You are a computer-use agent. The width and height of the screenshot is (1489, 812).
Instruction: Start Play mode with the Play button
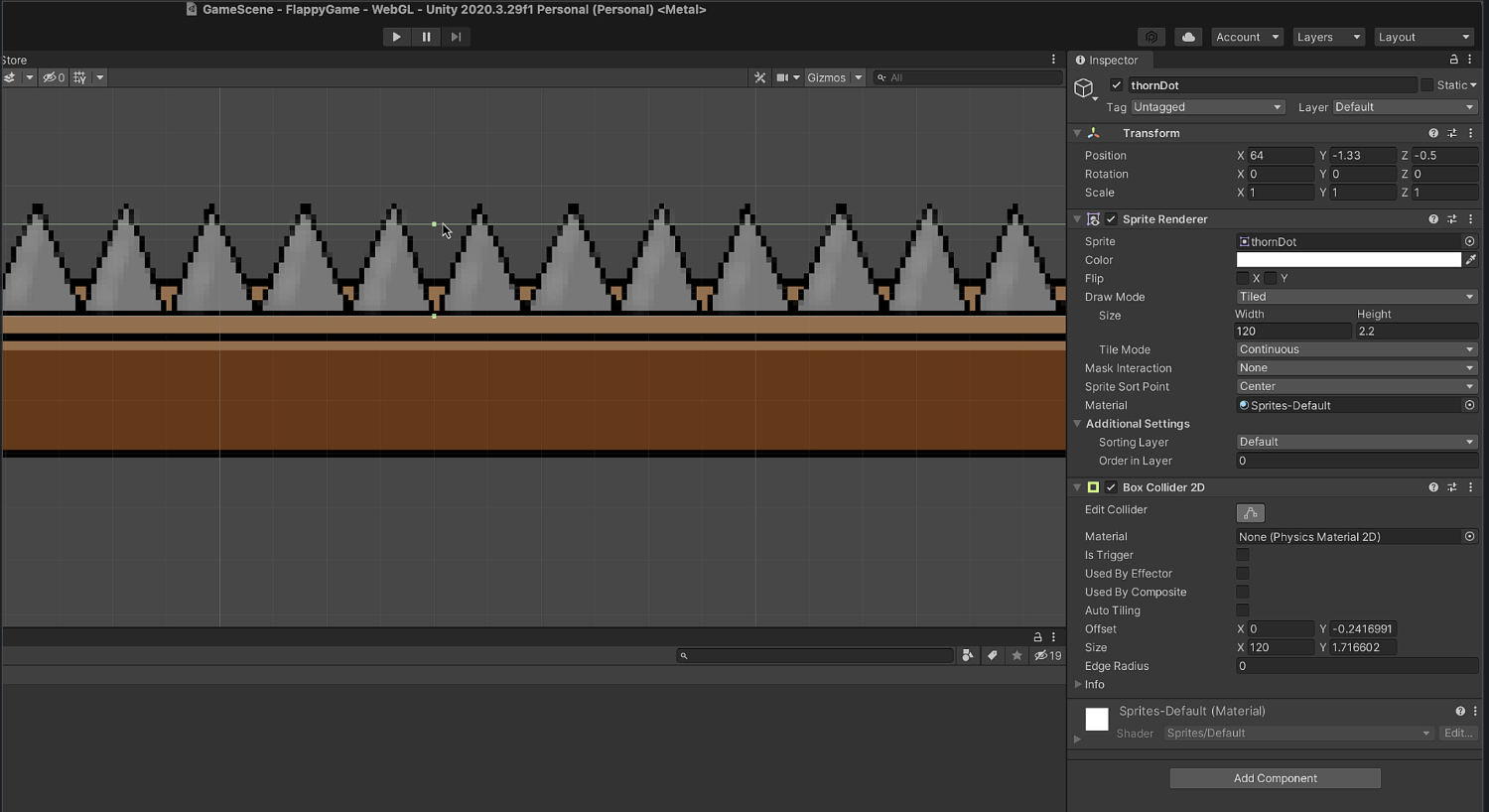[x=396, y=37]
